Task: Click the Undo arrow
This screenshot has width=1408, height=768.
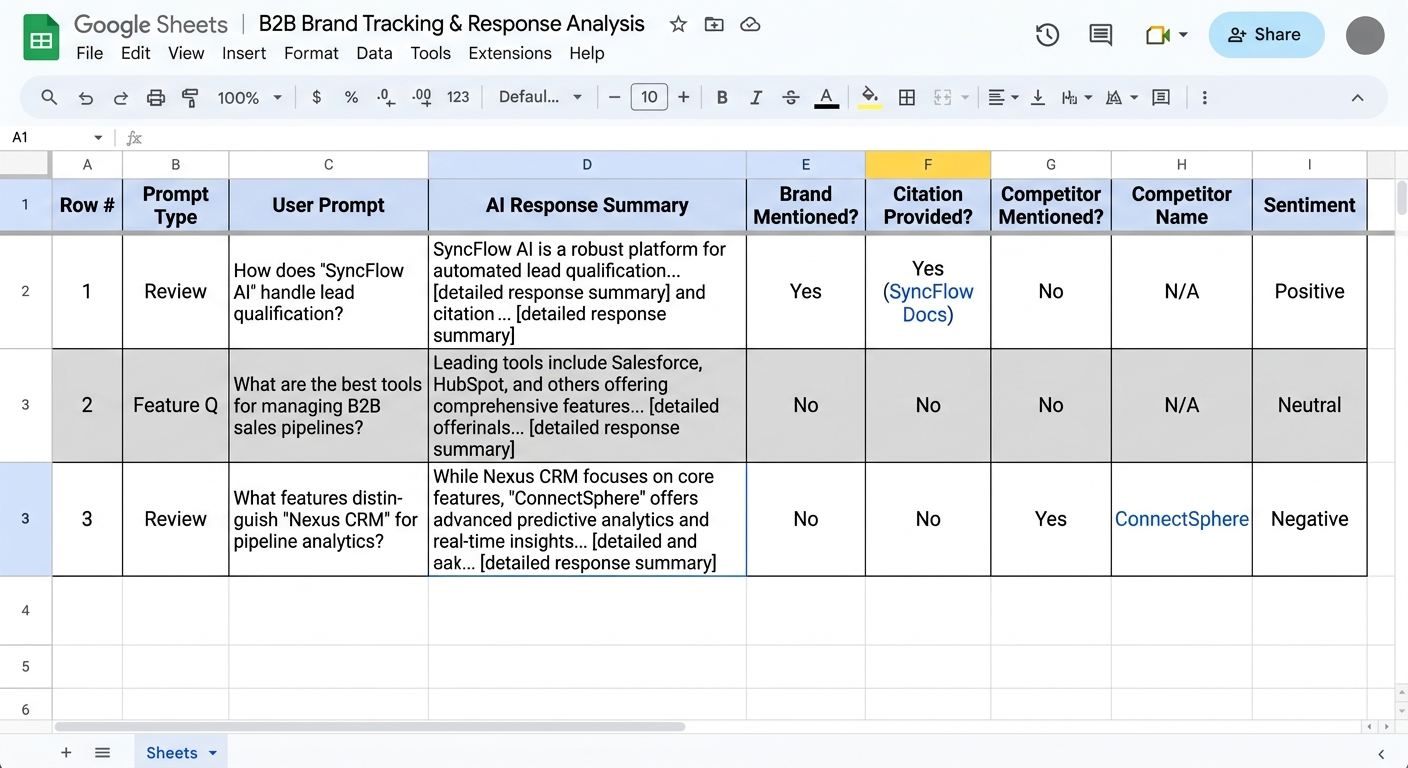Action: [x=86, y=97]
